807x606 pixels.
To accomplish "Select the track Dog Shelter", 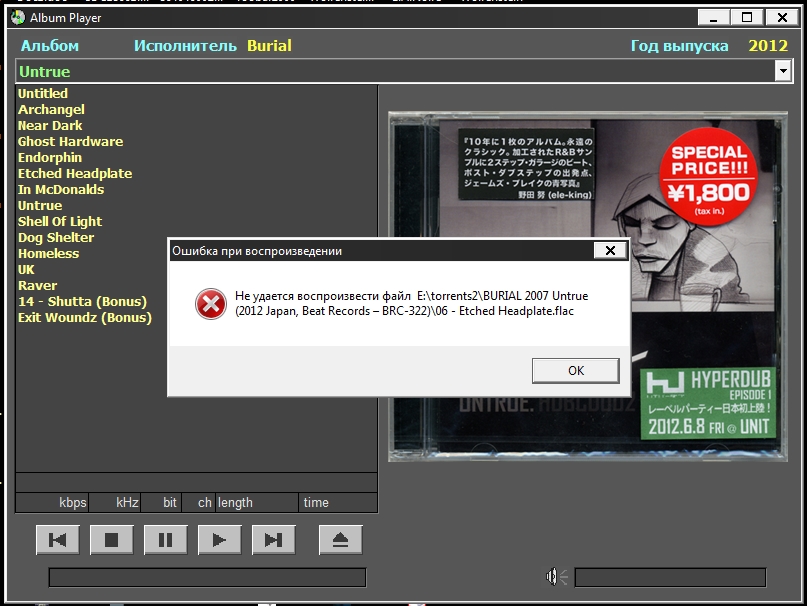I will pos(56,237).
